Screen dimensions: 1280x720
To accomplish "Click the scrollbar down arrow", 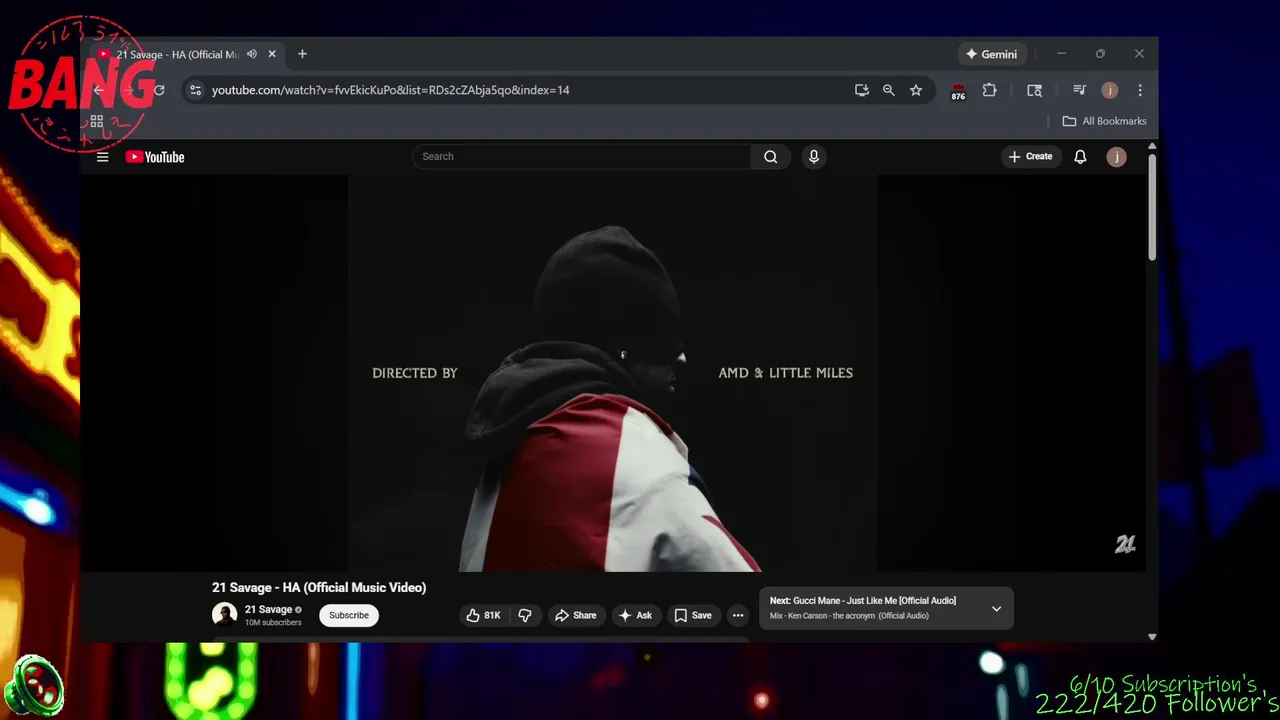I will tap(1152, 636).
